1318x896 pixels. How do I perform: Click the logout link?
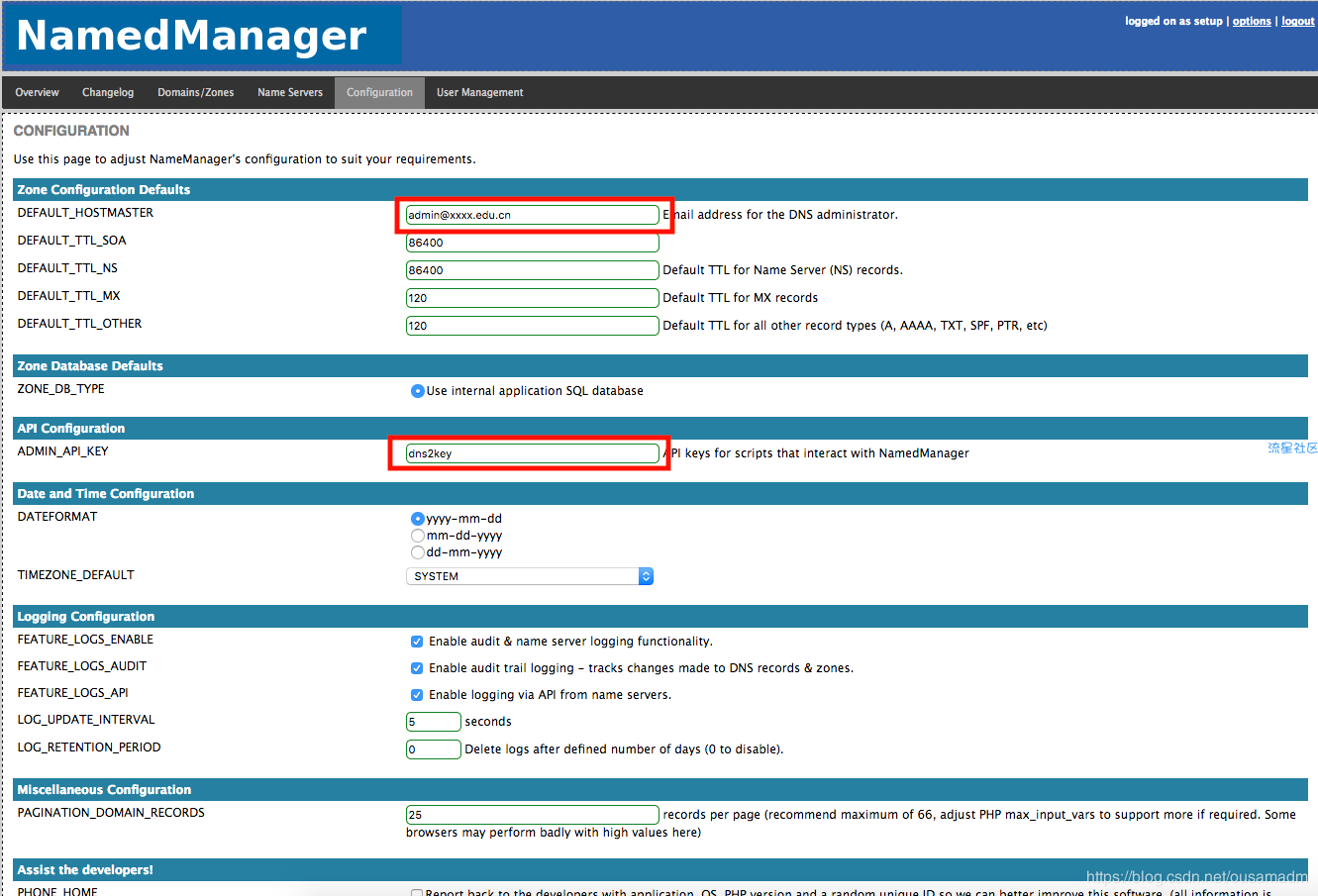point(1298,21)
